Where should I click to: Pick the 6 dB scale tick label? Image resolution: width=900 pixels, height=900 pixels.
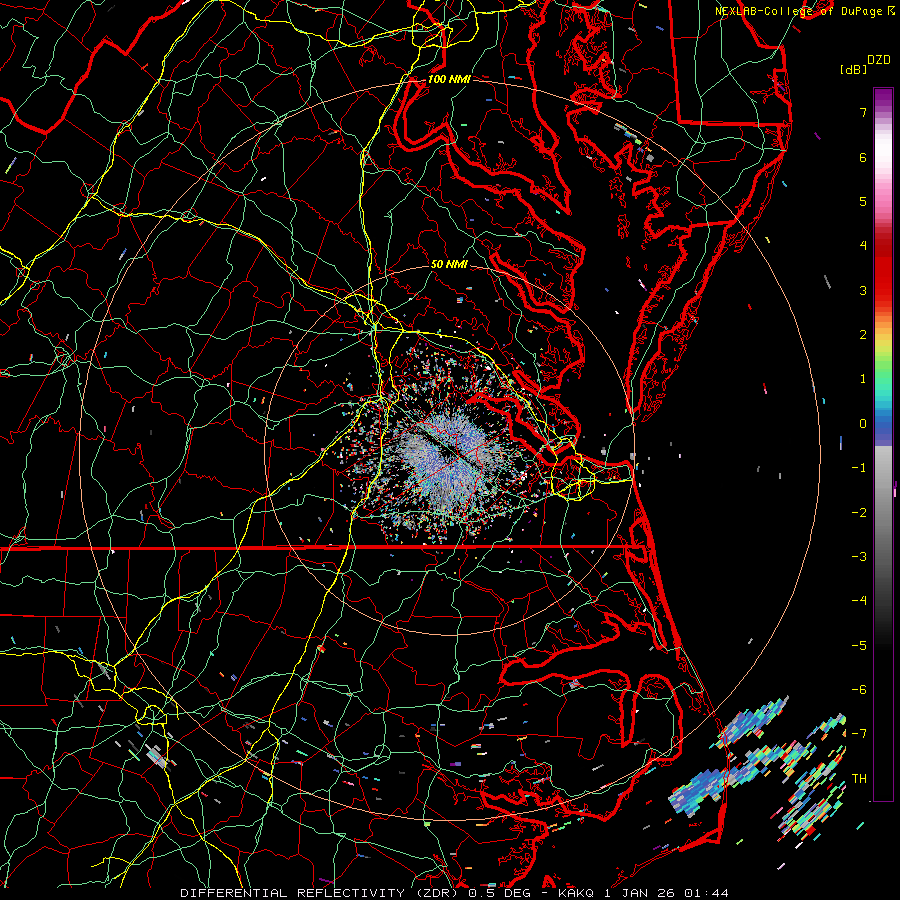tap(863, 157)
